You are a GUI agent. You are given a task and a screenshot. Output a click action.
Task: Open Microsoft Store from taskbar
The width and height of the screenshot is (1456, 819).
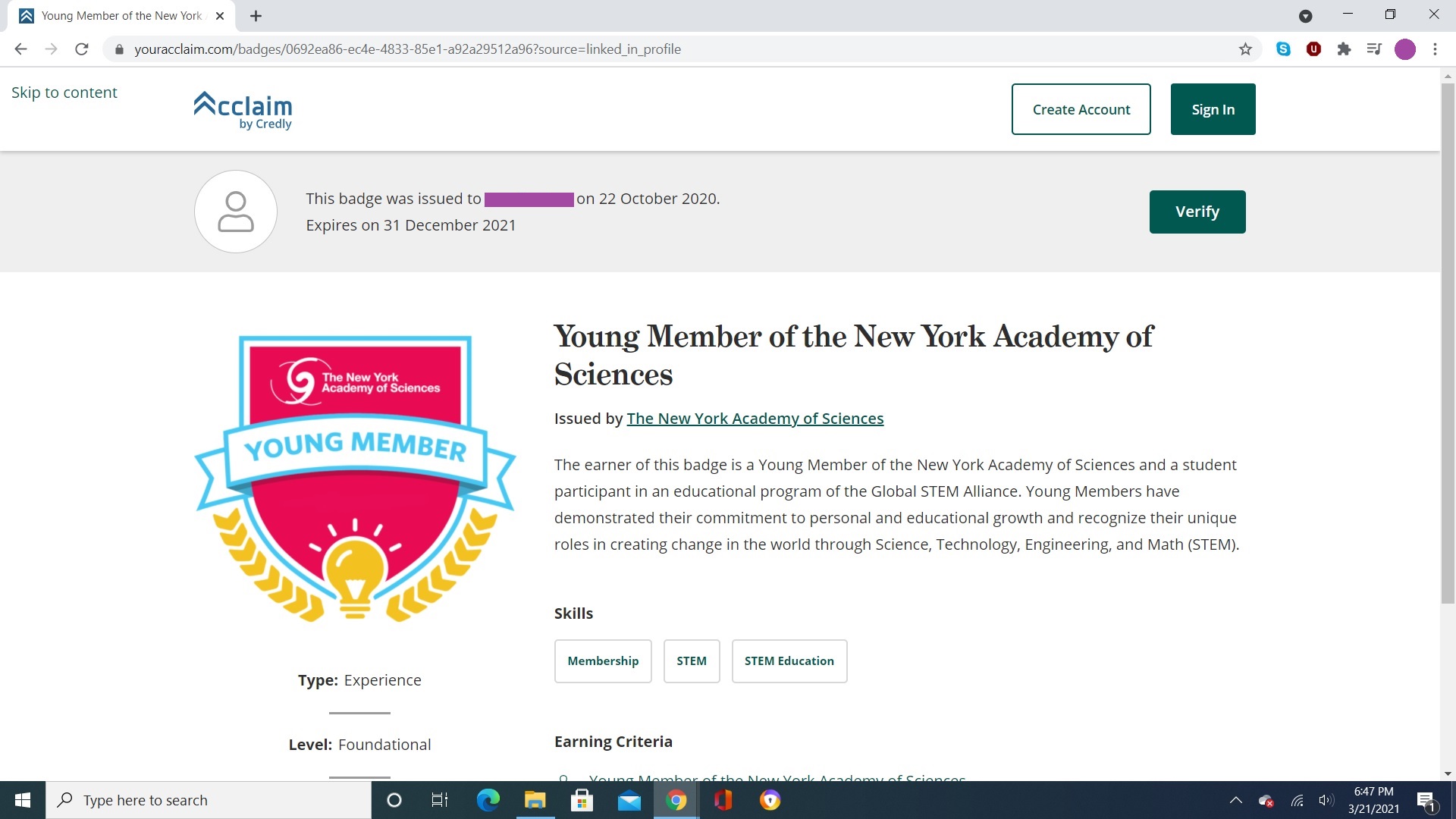582,800
